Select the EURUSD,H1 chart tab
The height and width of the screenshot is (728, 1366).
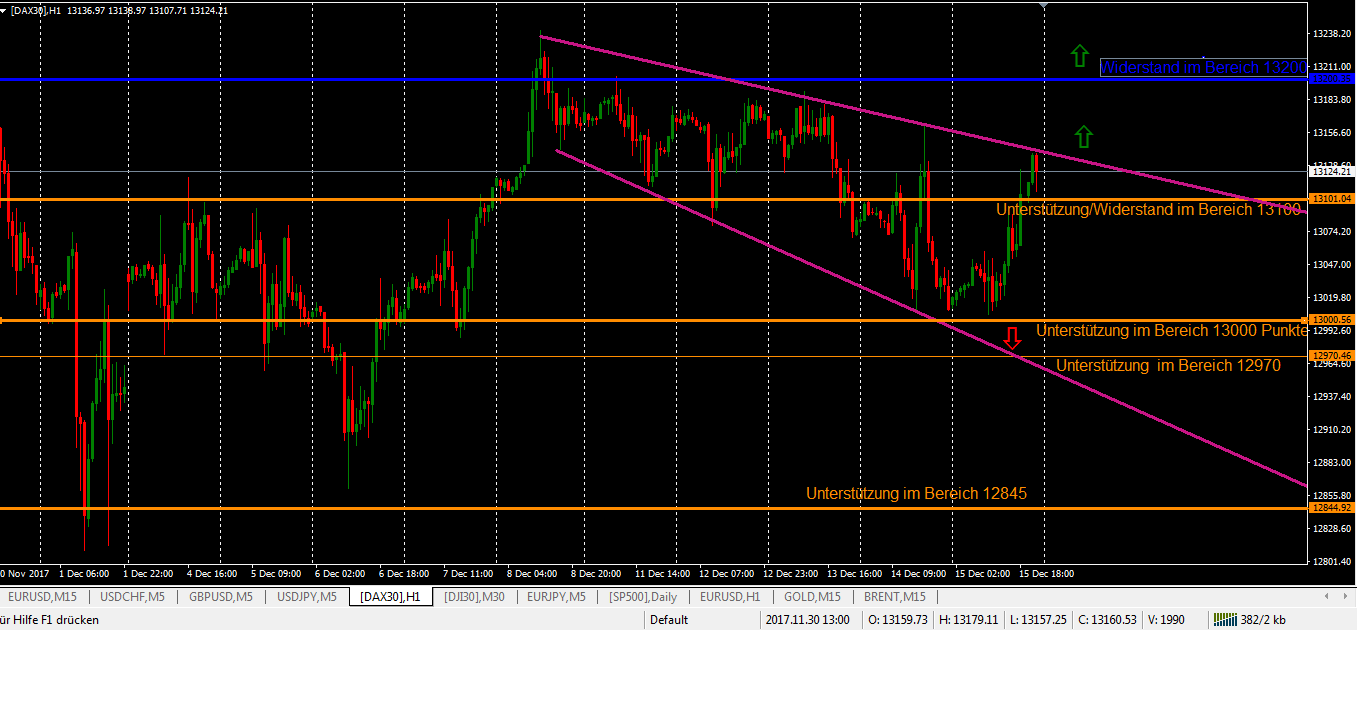coord(730,597)
